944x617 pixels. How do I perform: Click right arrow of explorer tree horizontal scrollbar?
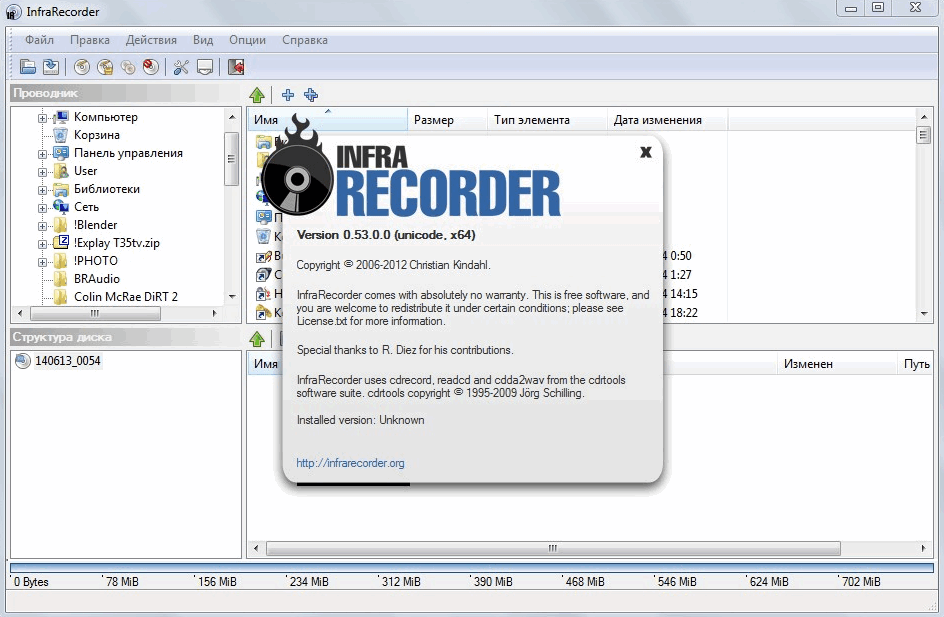click(x=214, y=313)
